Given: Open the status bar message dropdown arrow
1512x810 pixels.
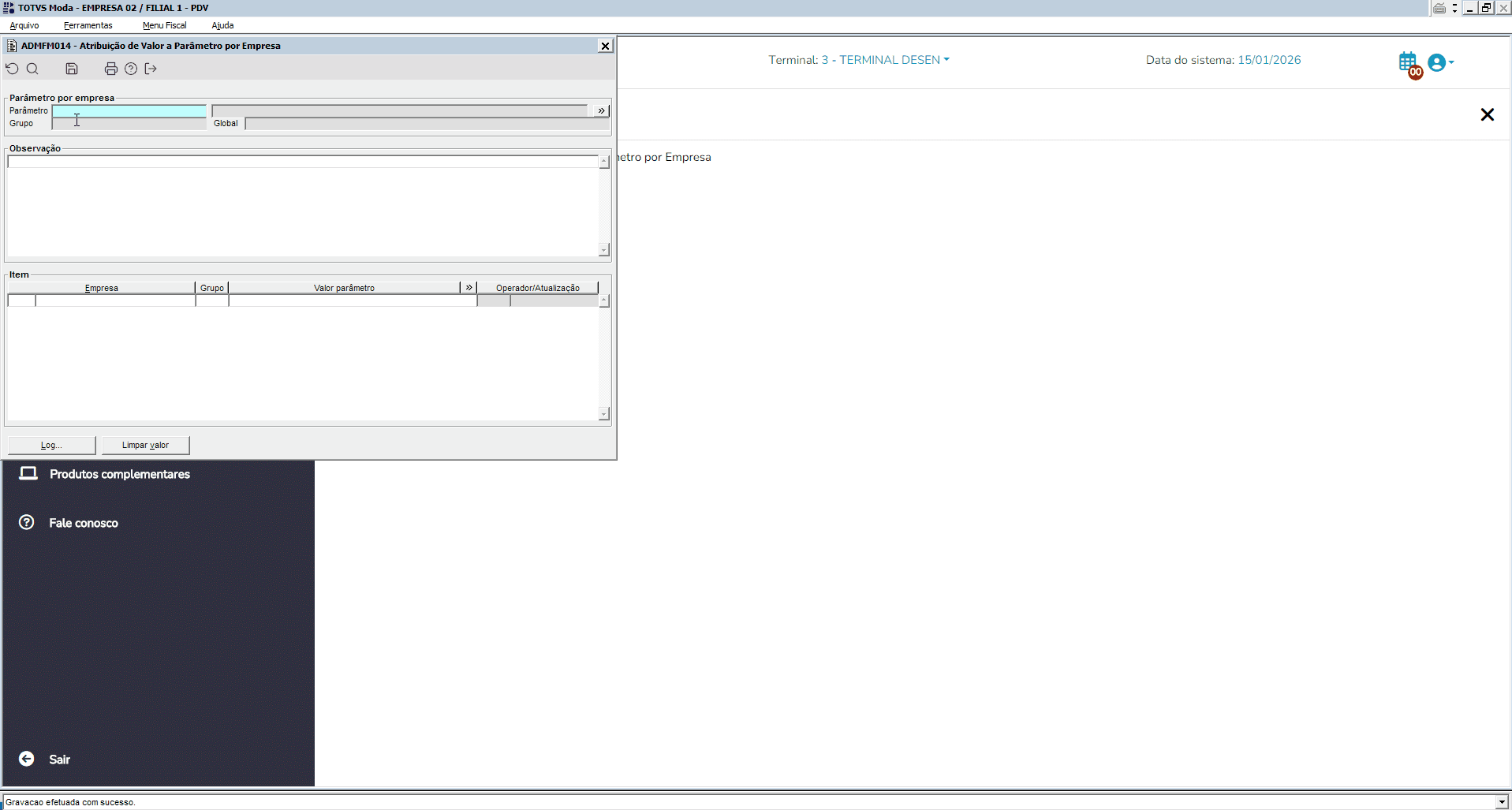Looking at the screenshot, I should point(1501,802).
